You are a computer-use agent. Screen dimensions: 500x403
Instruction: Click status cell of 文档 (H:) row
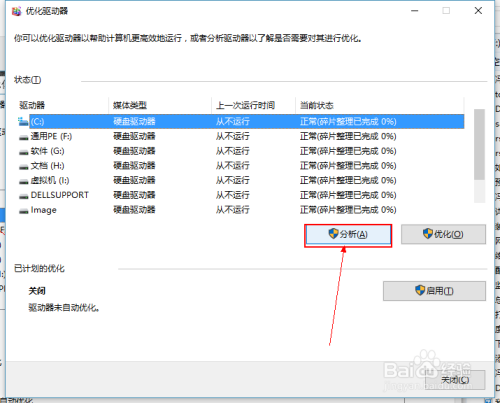tap(348, 166)
